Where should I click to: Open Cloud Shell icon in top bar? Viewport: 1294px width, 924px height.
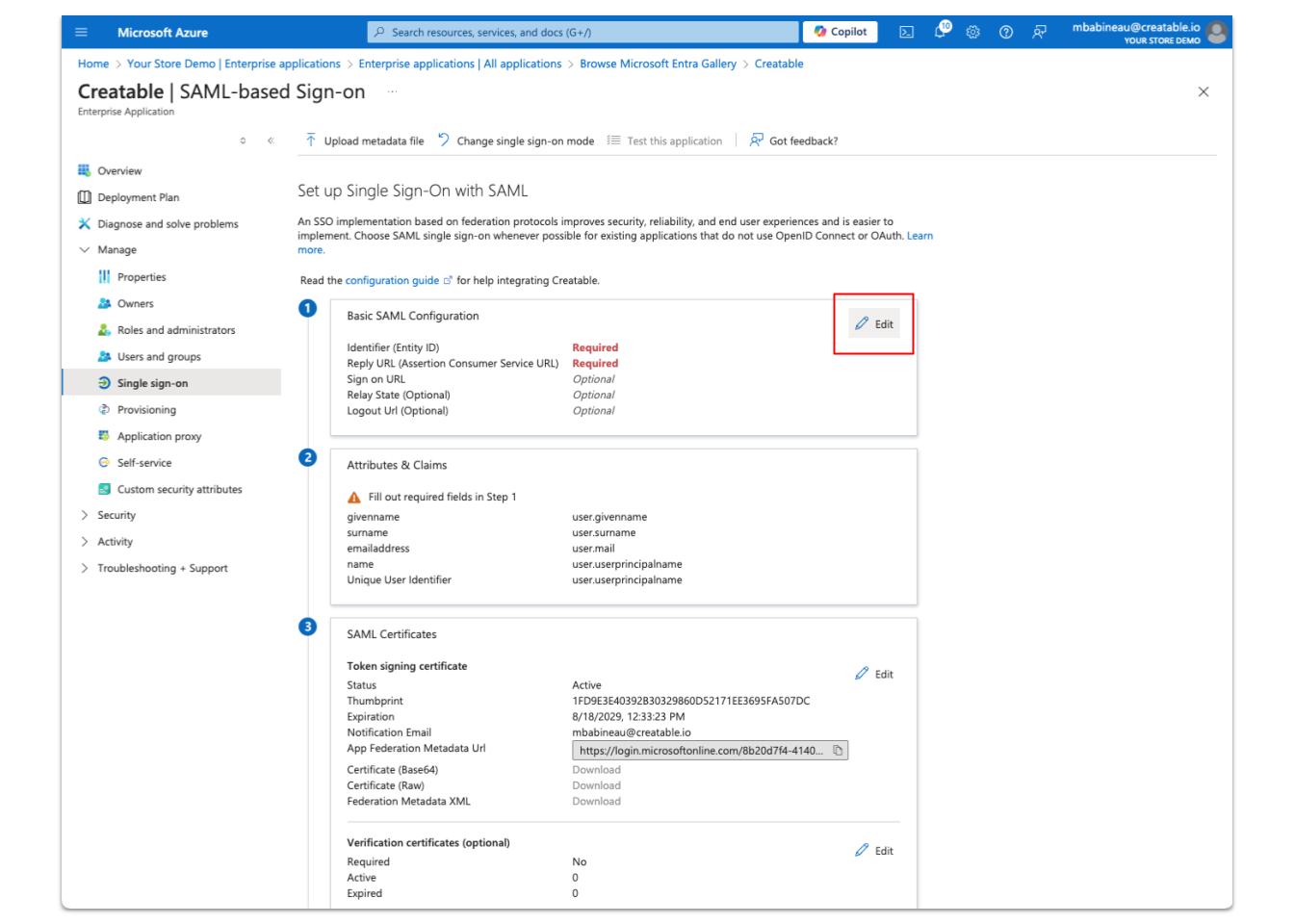click(x=906, y=32)
